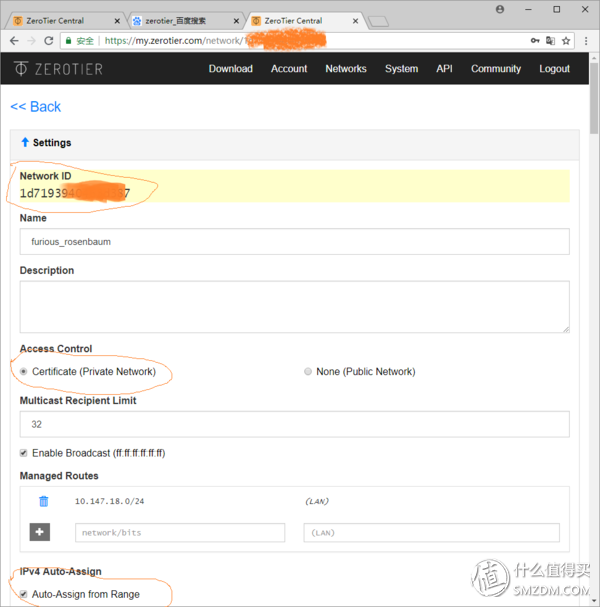The width and height of the screenshot is (600, 607).
Task: Click the network Name field
Action: coord(295,242)
